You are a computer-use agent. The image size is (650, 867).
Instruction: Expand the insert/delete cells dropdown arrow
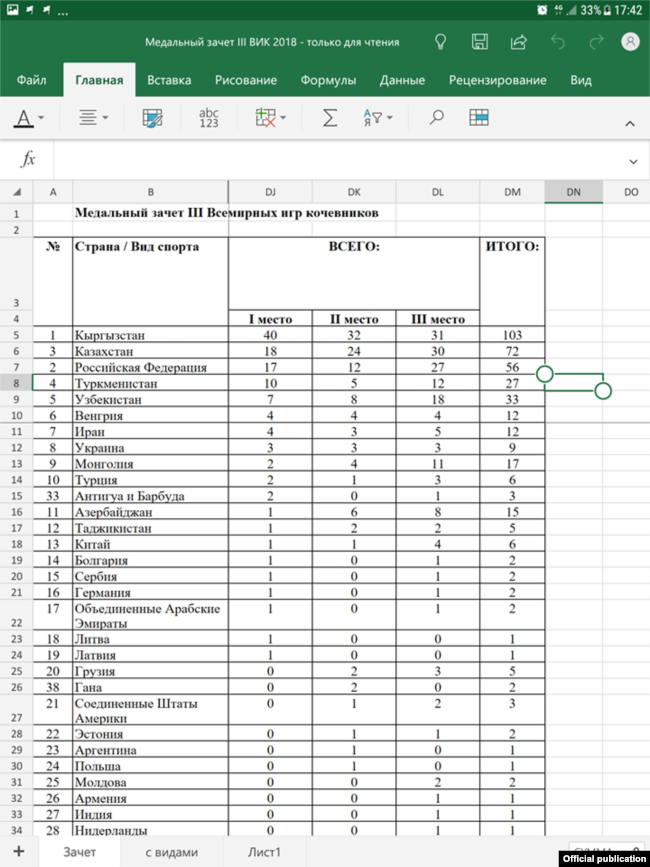pos(283,118)
